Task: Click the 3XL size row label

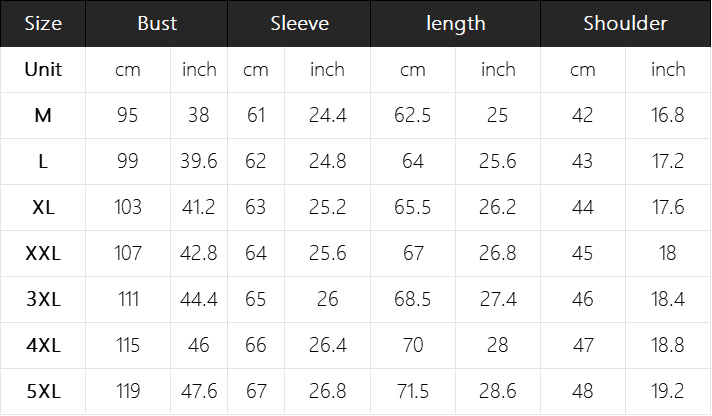Action: tap(43, 299)
